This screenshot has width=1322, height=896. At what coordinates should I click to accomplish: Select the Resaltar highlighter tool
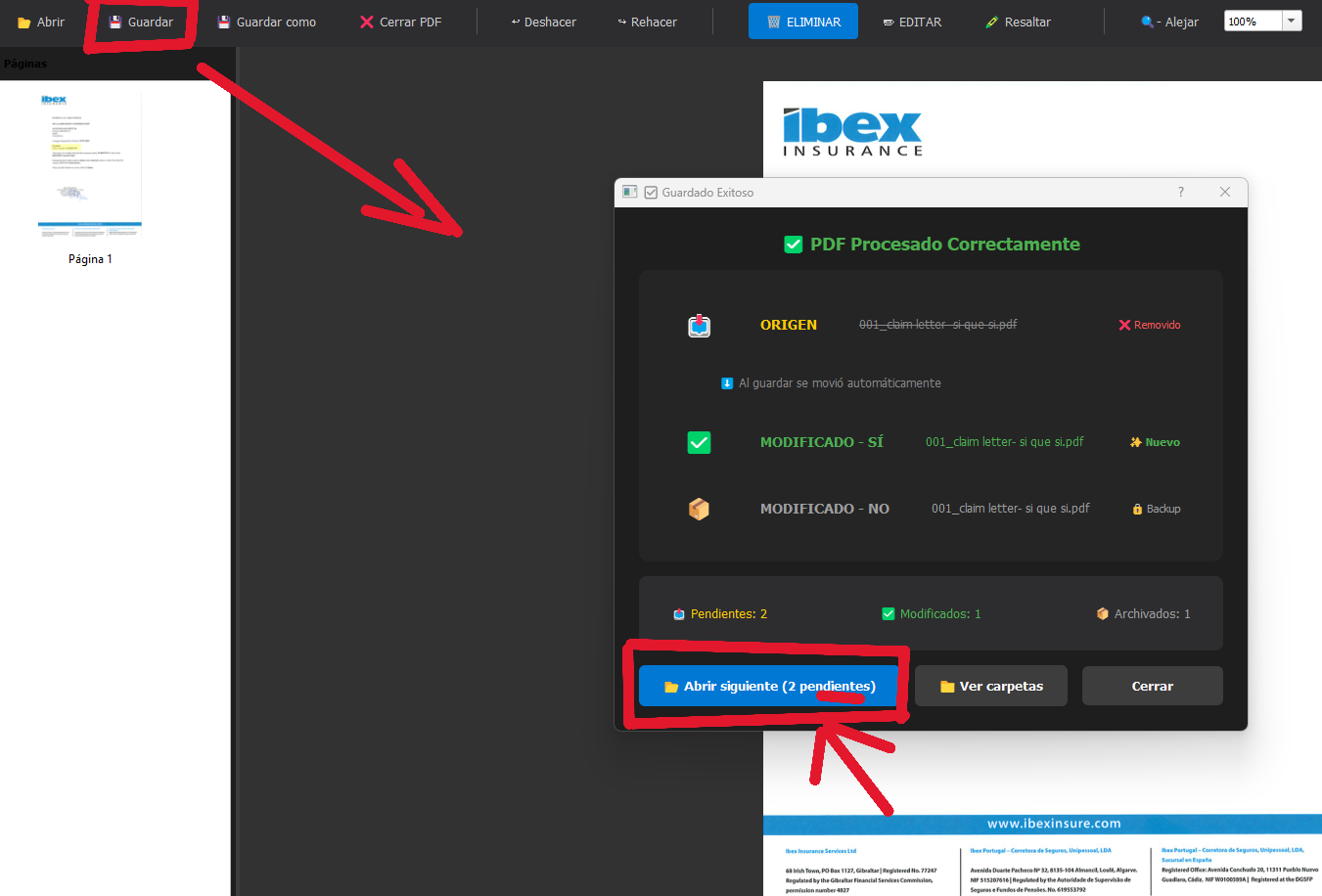[x=1018, y=22]
